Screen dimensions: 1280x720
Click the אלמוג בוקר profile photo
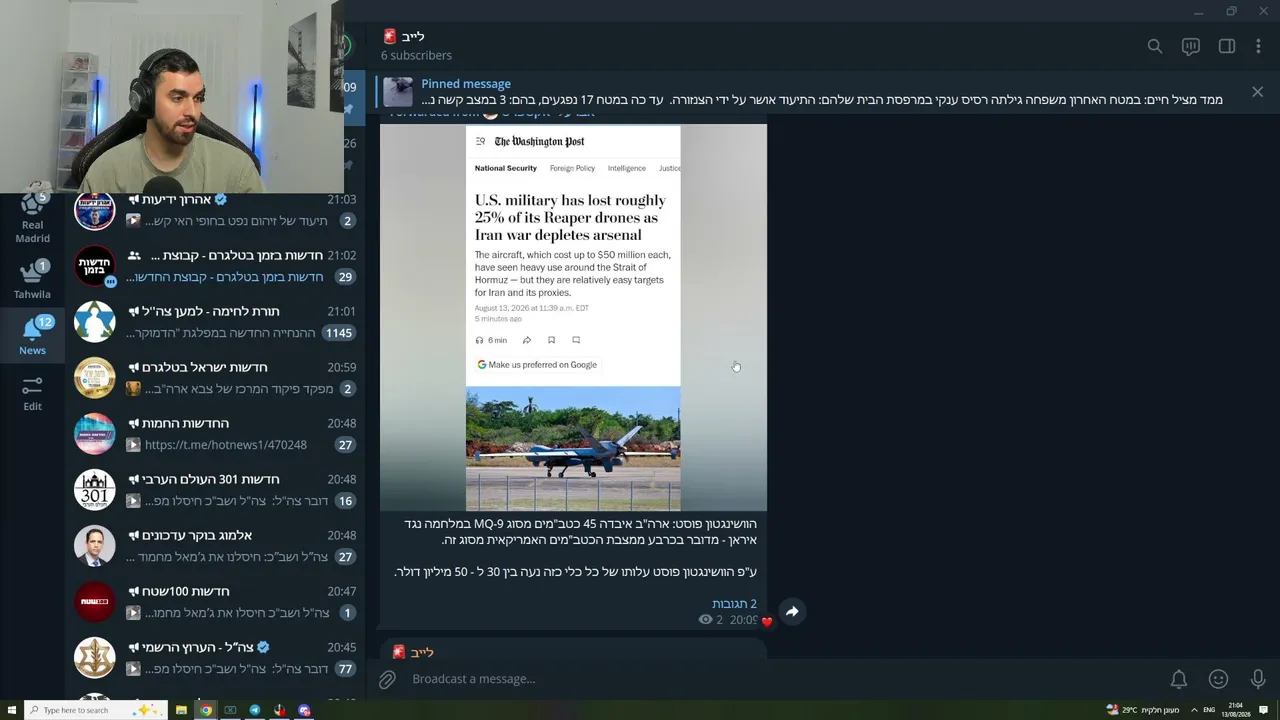coord(95,546)
